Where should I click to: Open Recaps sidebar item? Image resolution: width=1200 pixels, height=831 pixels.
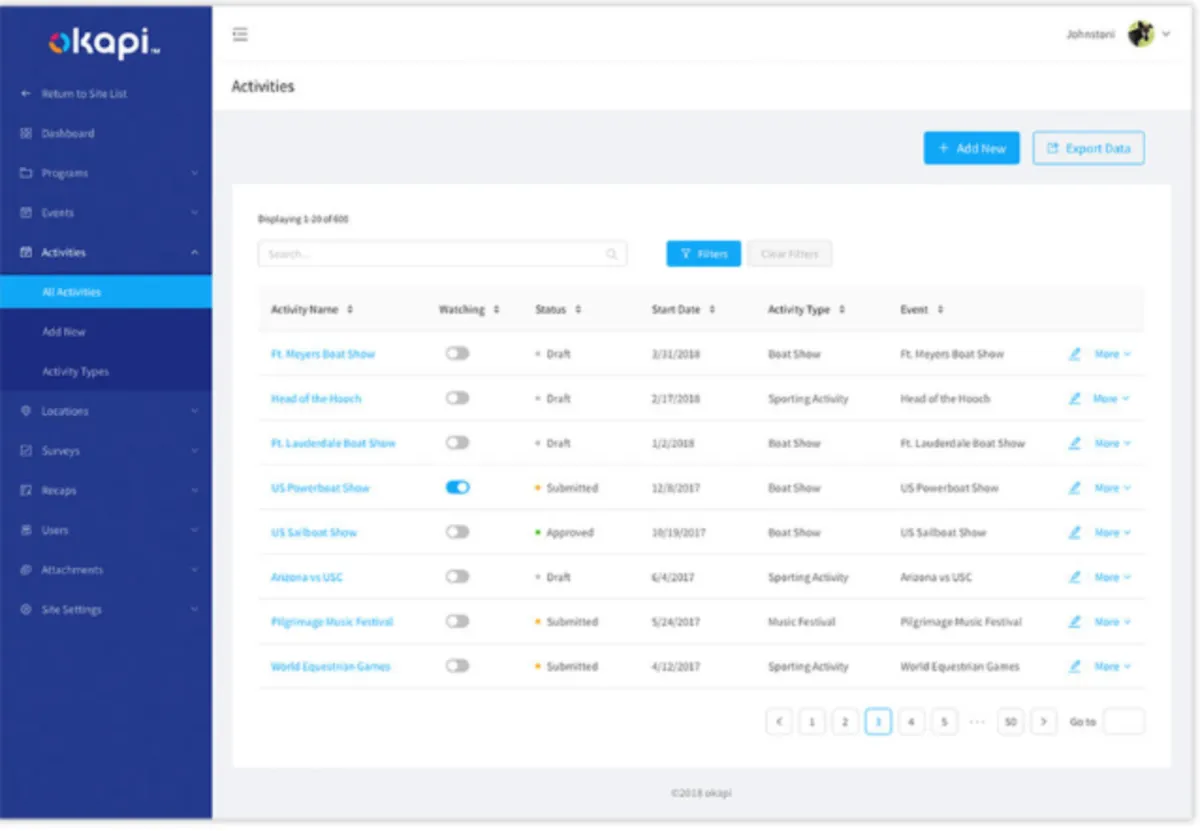(x=106, y=490)
